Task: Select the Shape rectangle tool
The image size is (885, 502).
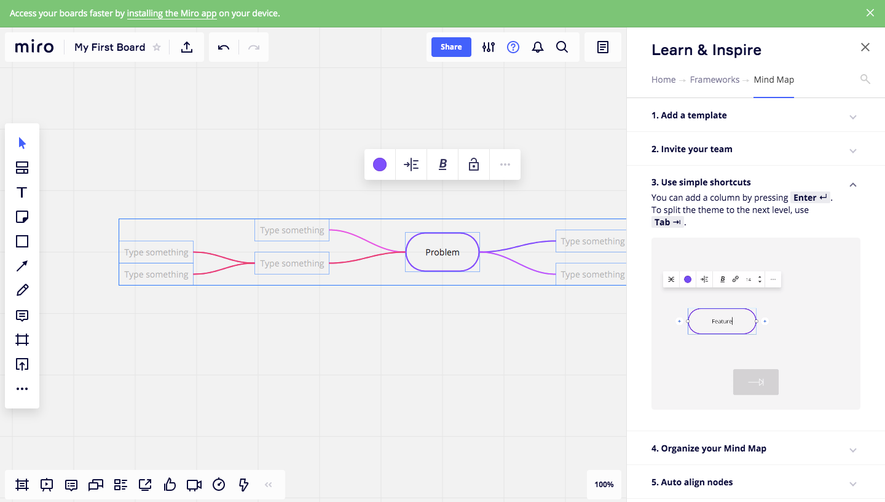Action: tap(22, 242)
